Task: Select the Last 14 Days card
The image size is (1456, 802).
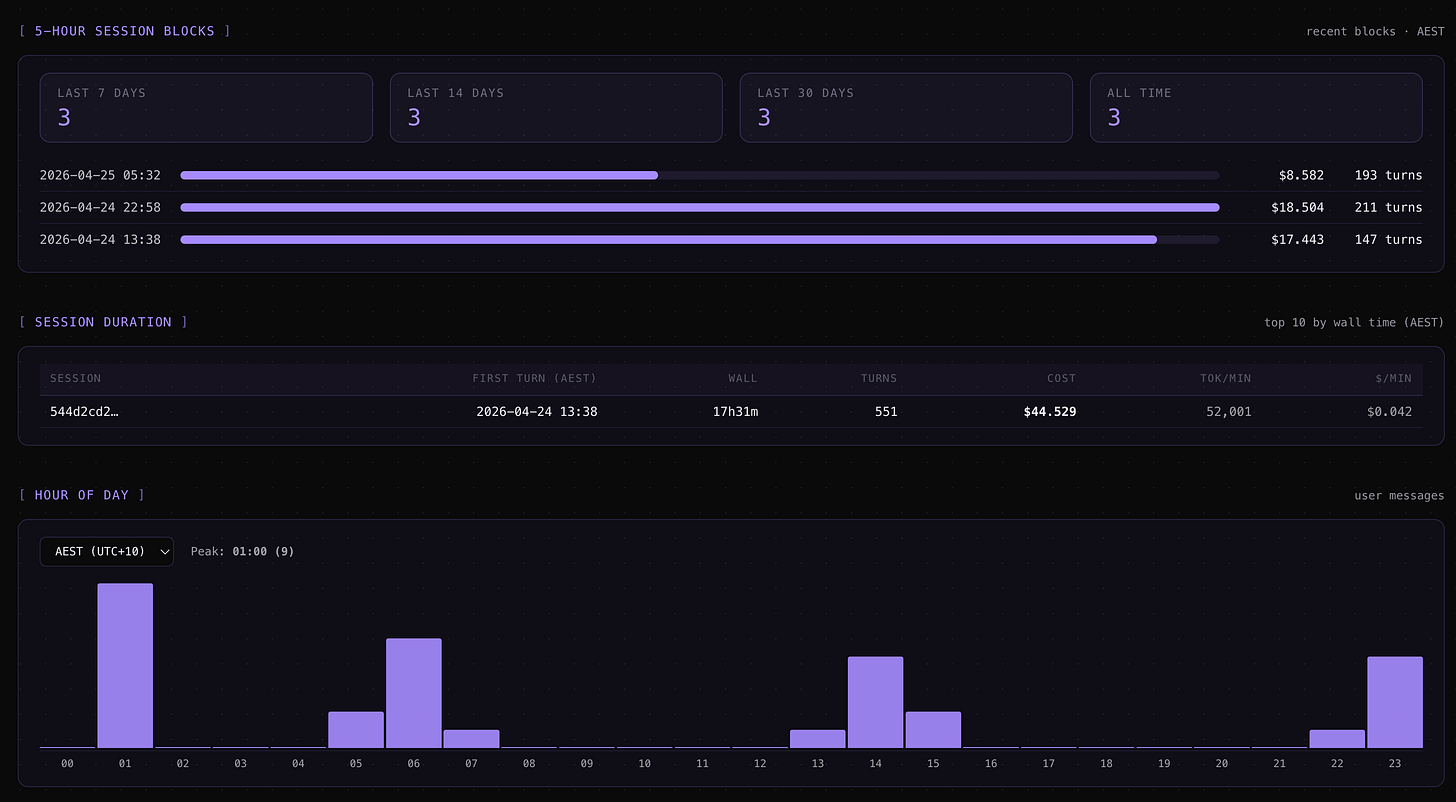Action: coord(556,107)
